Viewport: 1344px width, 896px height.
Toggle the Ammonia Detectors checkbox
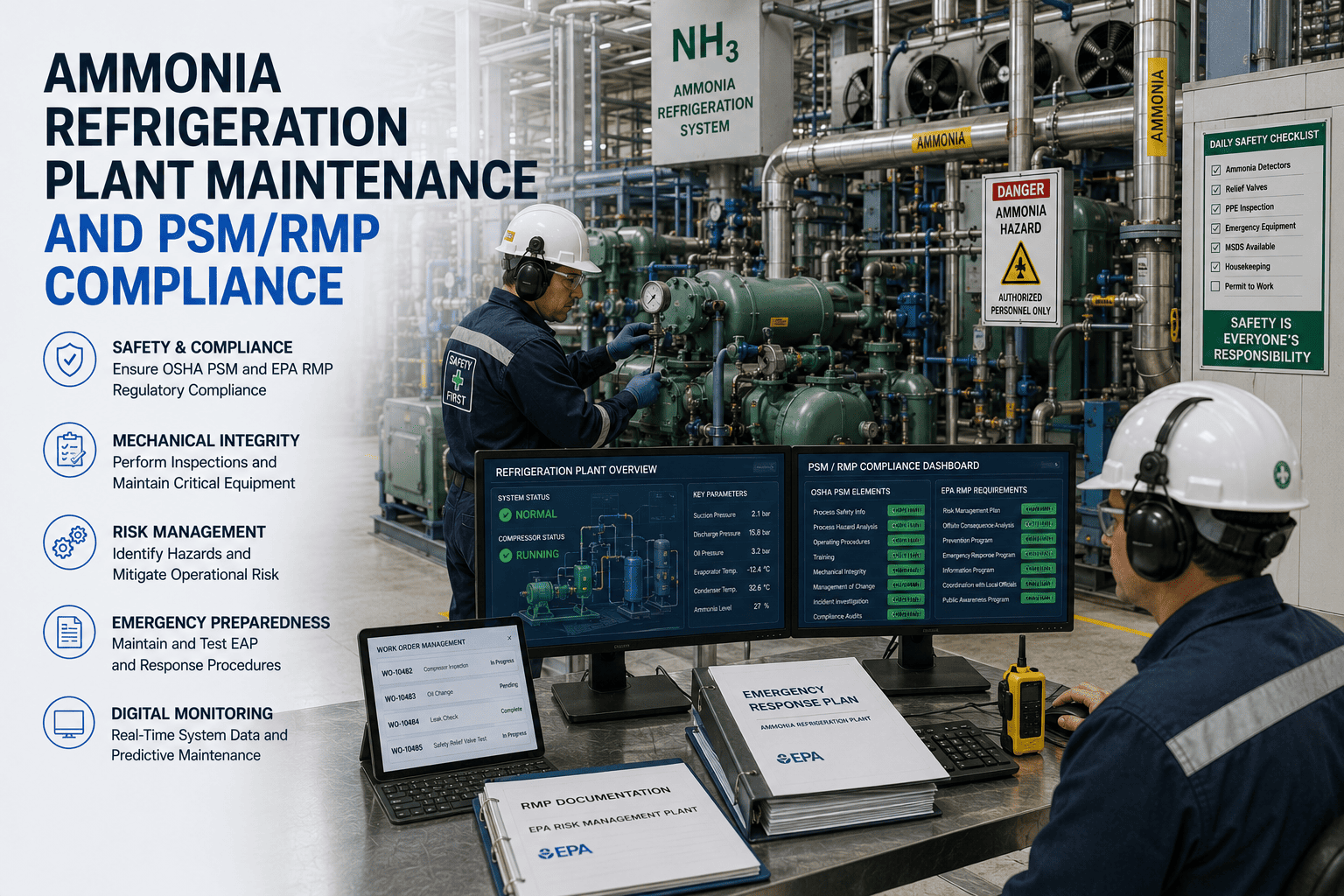(x=1215, y=170)
